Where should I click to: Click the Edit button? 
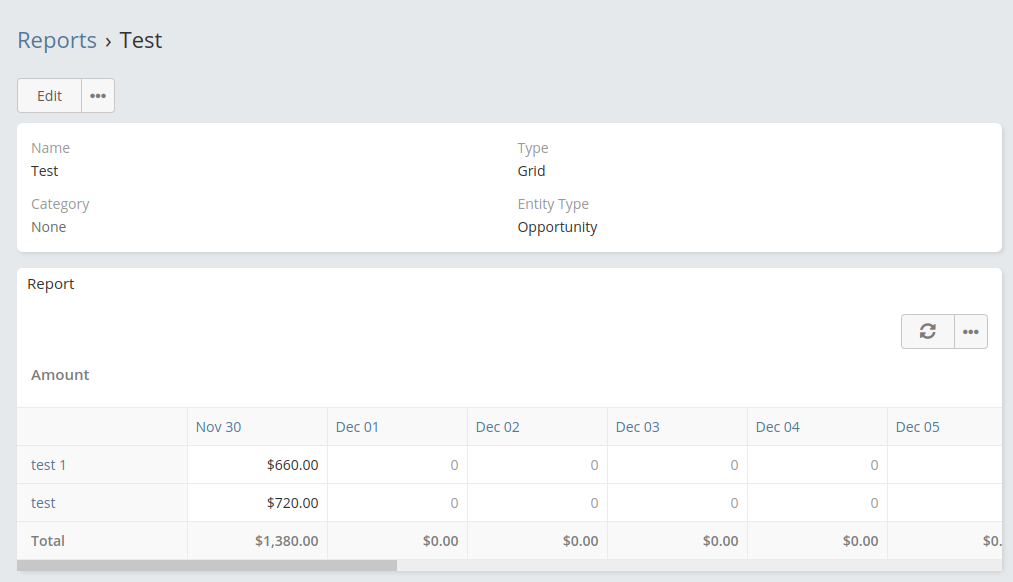point(50,96)
